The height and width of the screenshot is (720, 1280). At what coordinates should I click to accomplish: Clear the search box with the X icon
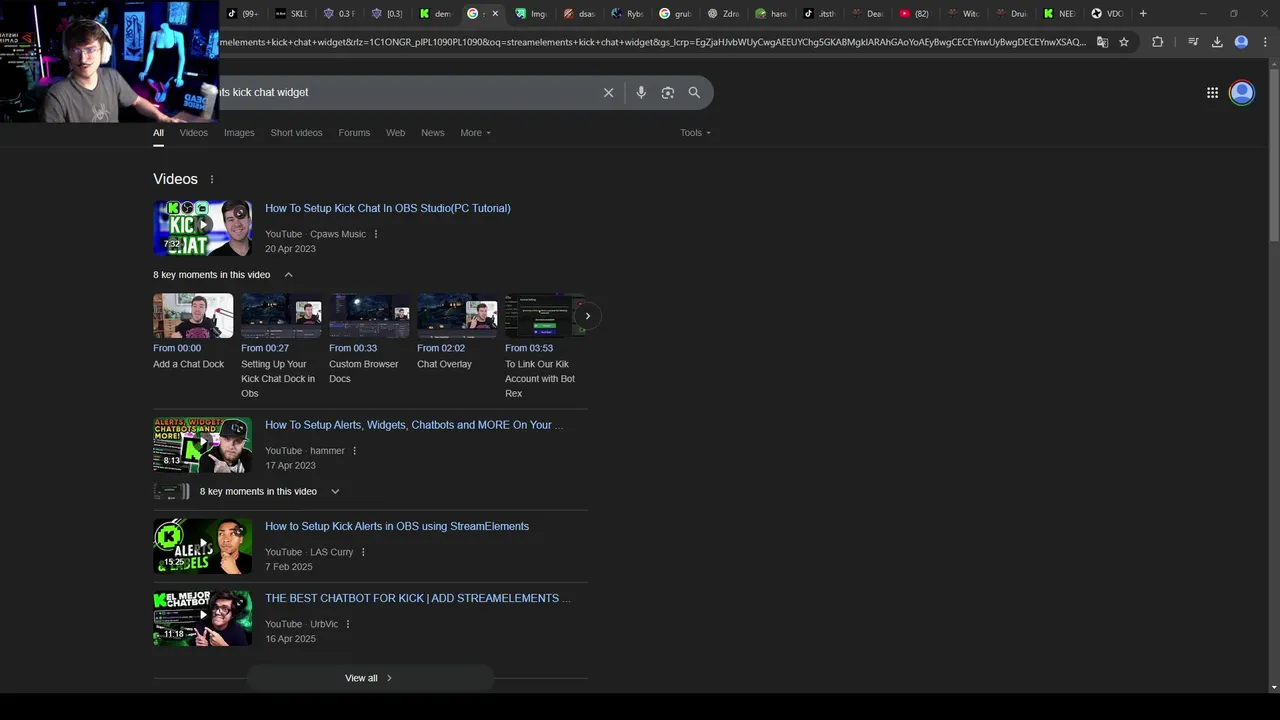coord(608,92)
